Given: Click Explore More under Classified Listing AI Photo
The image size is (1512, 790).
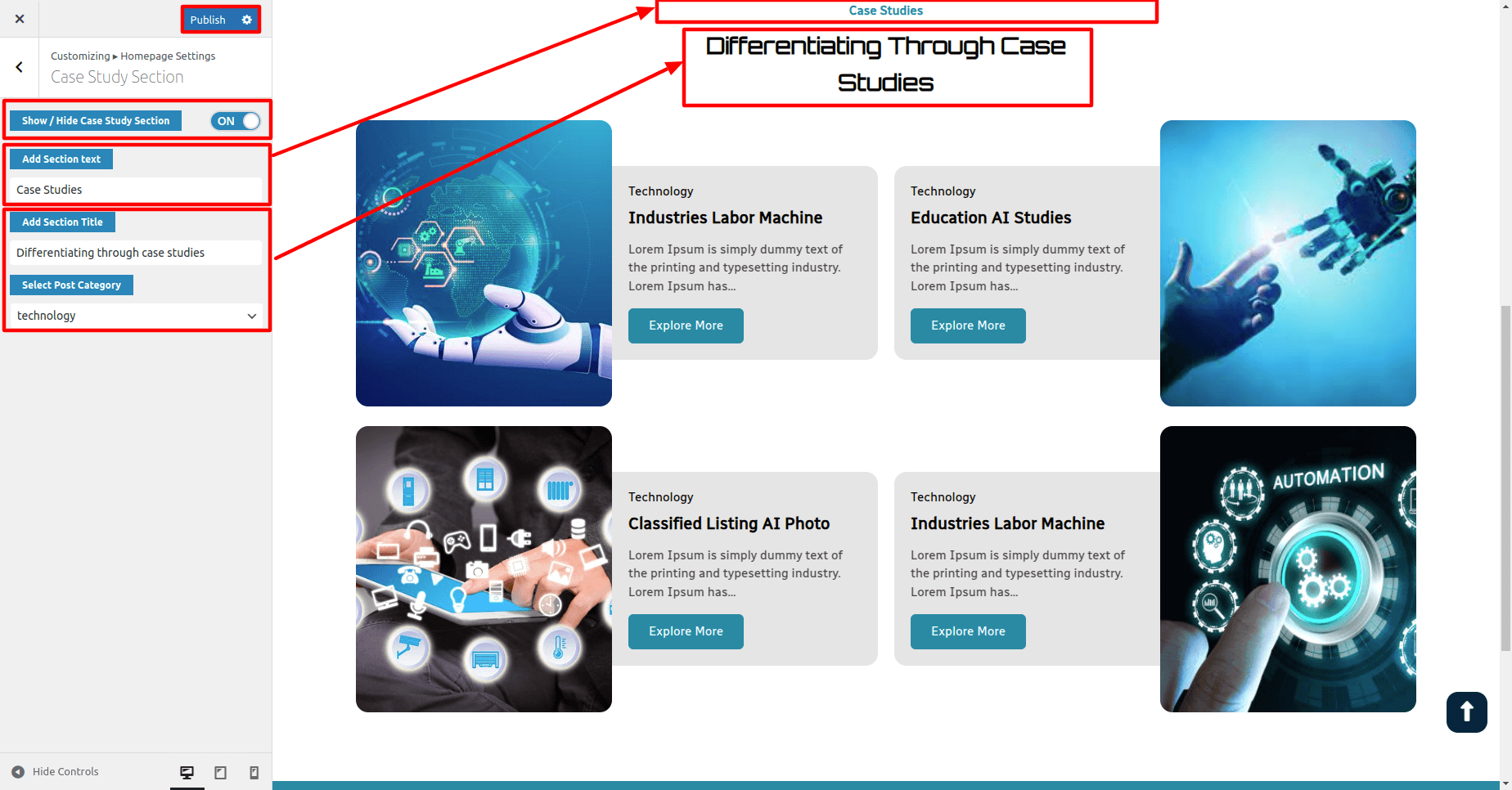Looking at the screenshot, I should 686,631.
